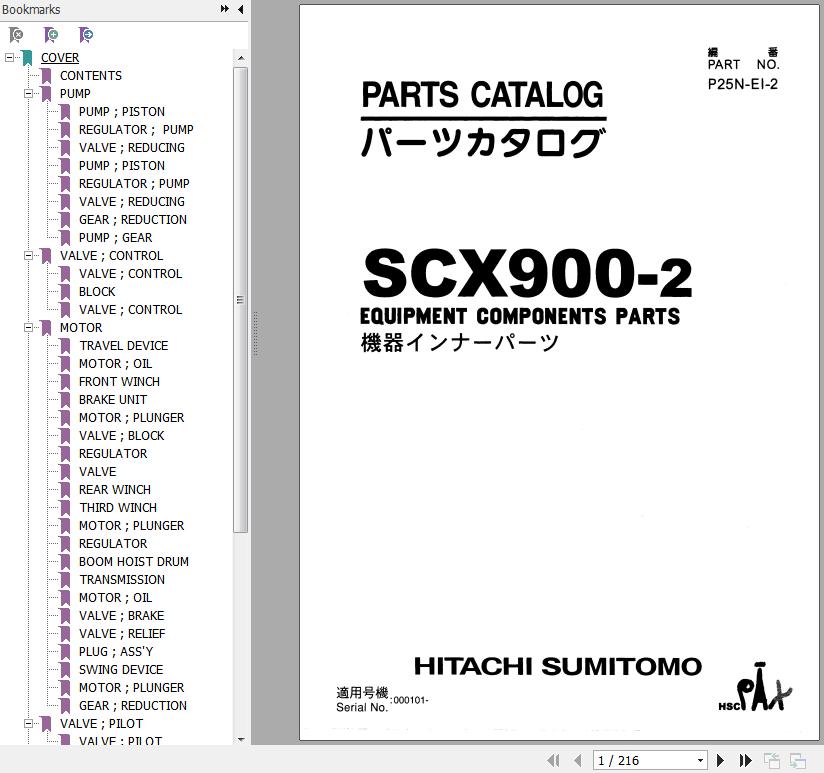Select the PLUG ; ASS'Y bookmark

click(x=116, y=652)
